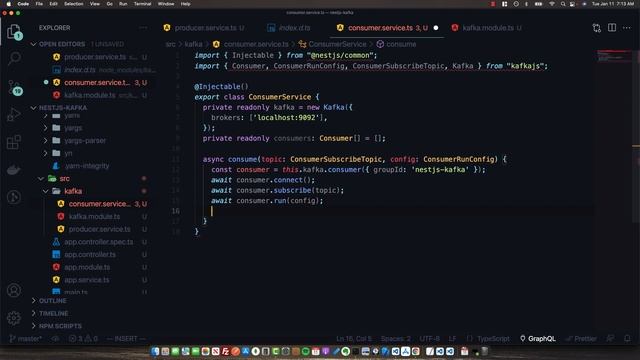Viewport: 640px width, 360px height.
Task: Click the feedback icon in status bar
Action: point(610,338)
